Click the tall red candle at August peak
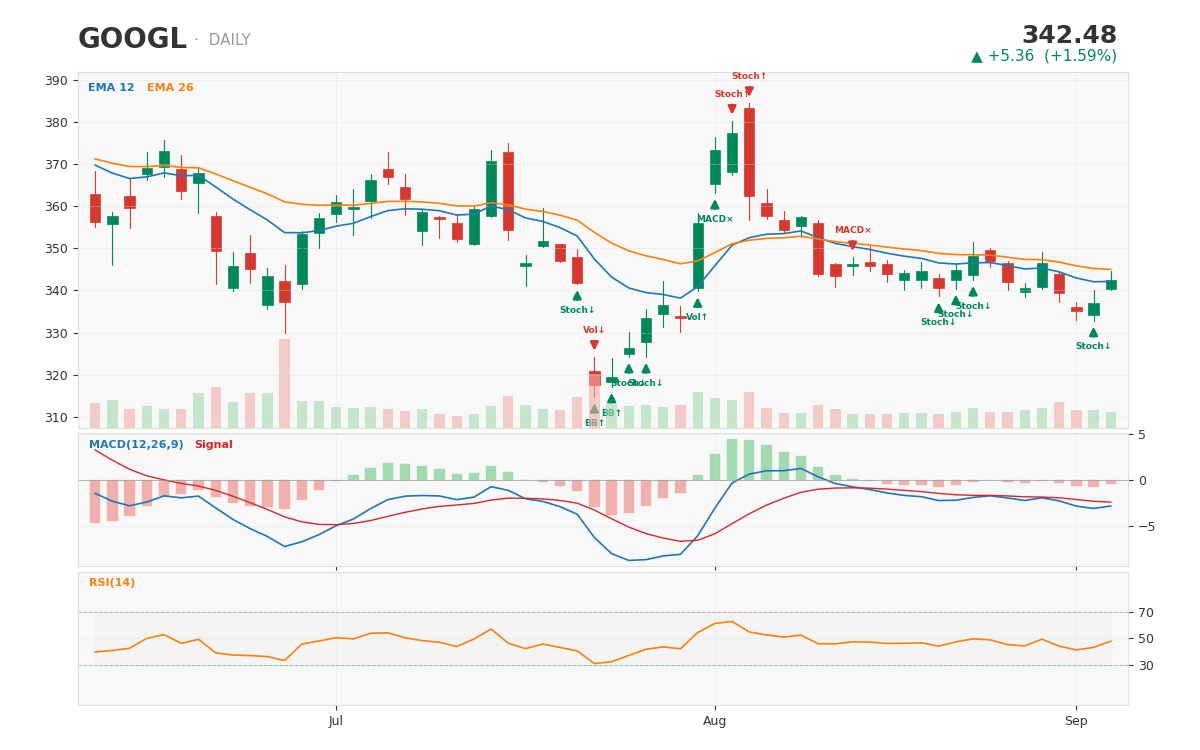The height and width of the screenshot is (750, 1200). tap(749, 152)
